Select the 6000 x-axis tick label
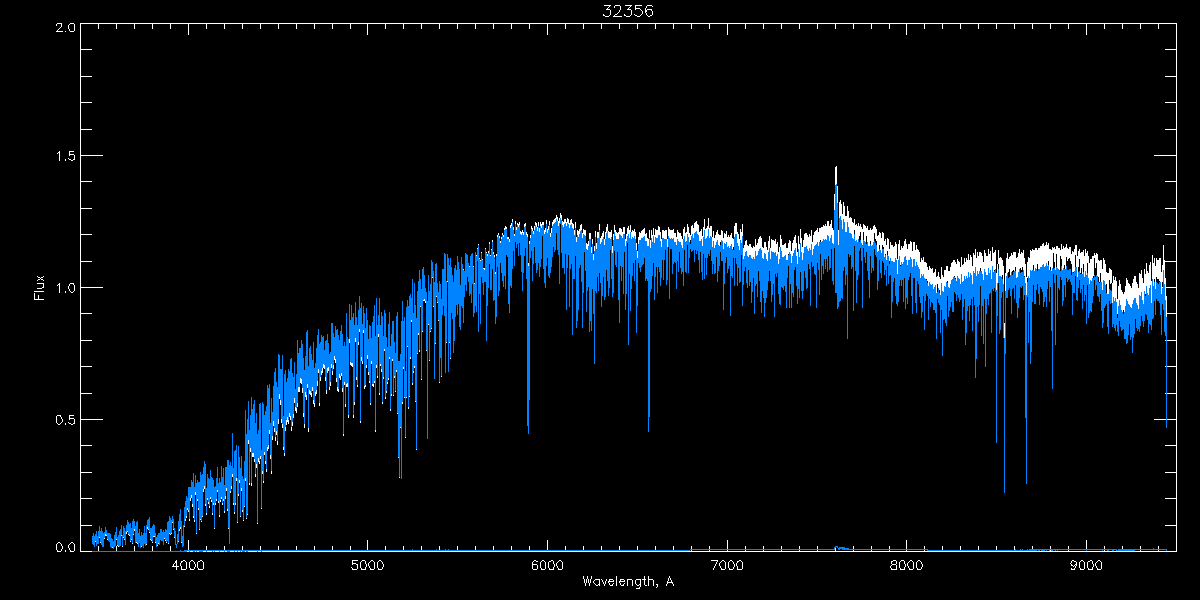The image size is (1200, 600). (547, 565)
